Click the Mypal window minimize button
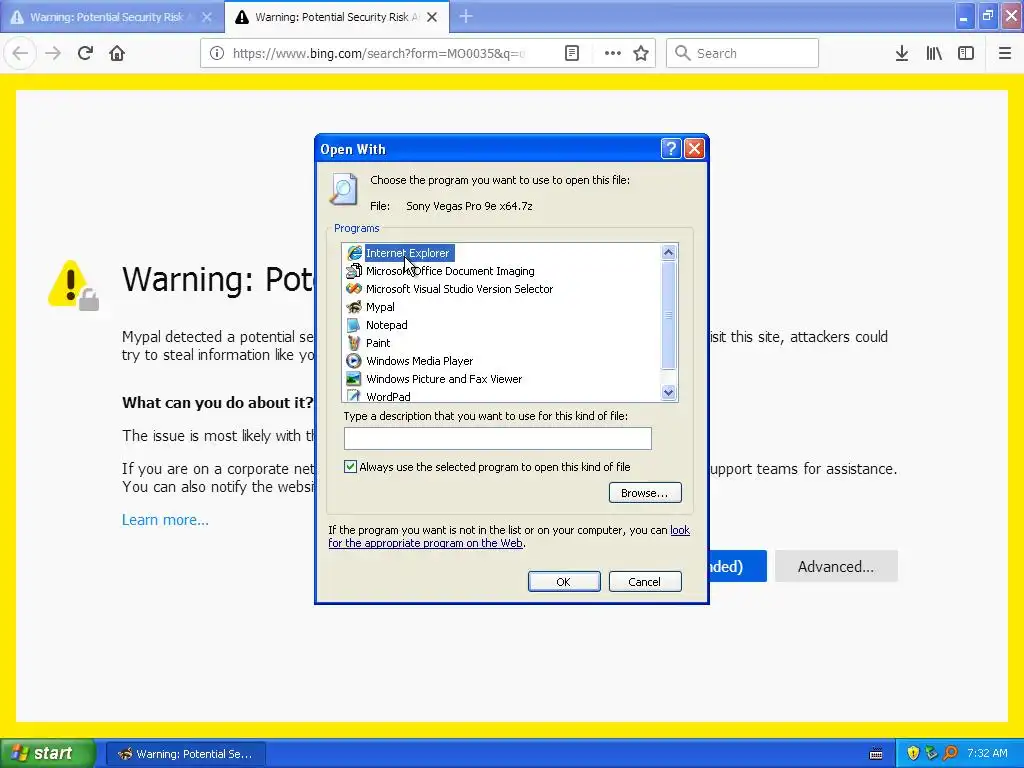 963,16
